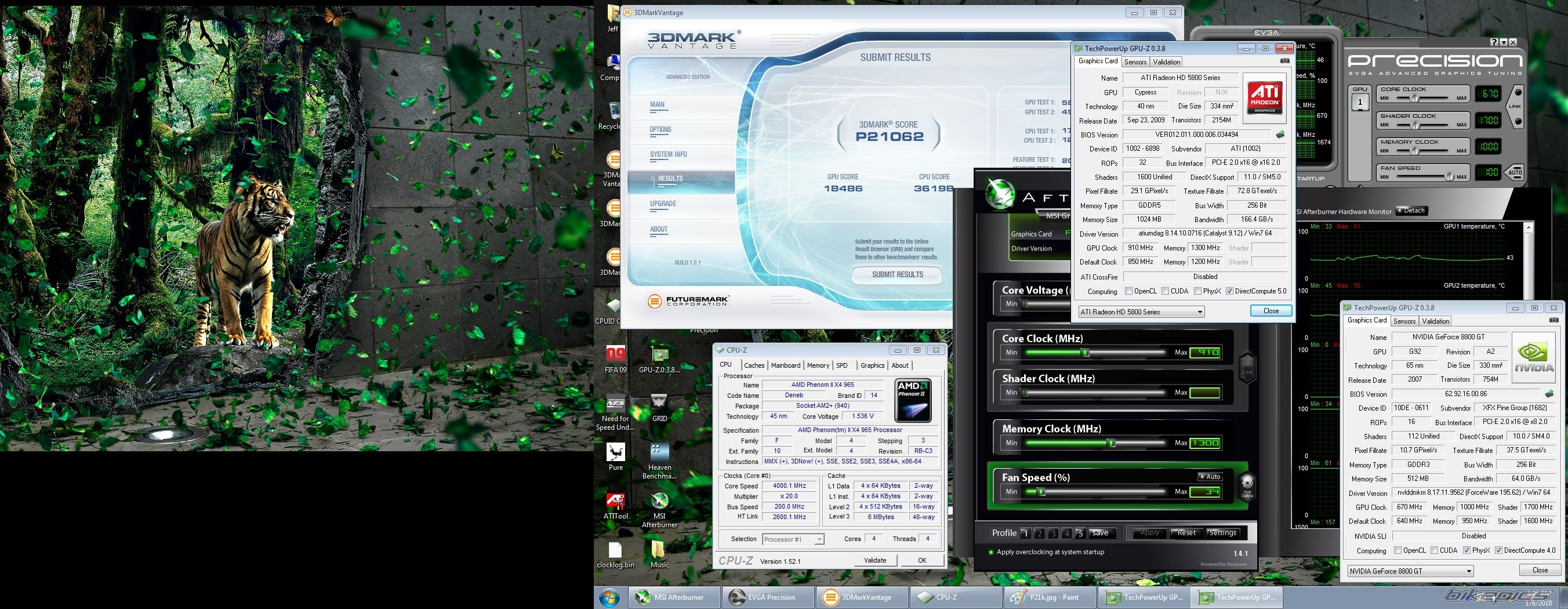Open the FIFA 09 desktop shortcut

tap(615, 355)
